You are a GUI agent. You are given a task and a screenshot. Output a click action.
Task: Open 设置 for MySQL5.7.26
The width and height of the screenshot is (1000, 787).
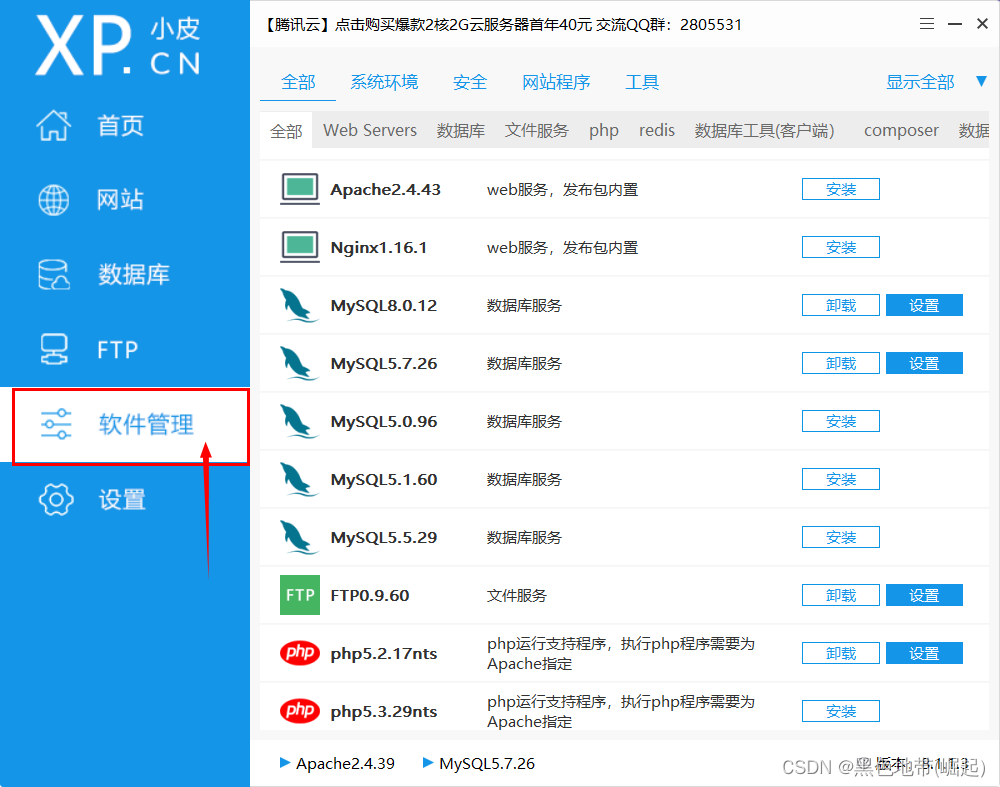click(924, 364)
